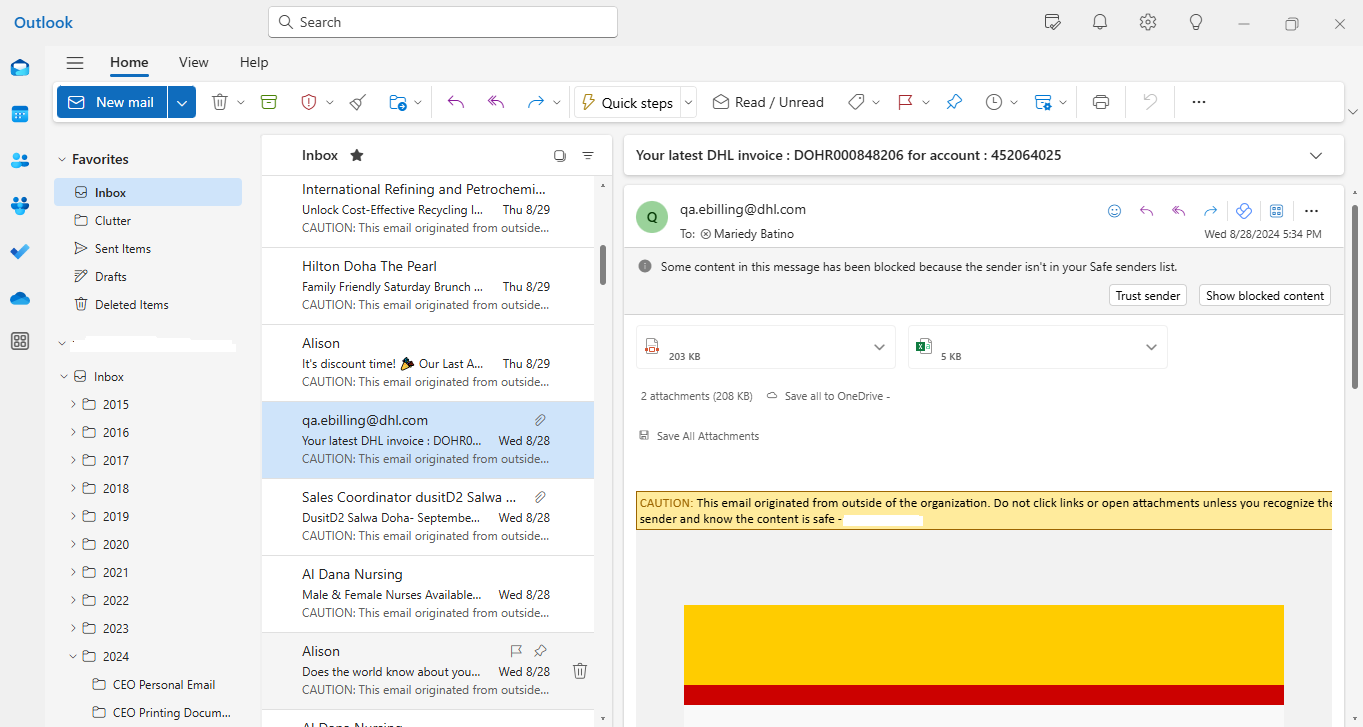Expand the 2015 folder

[73, 405]
